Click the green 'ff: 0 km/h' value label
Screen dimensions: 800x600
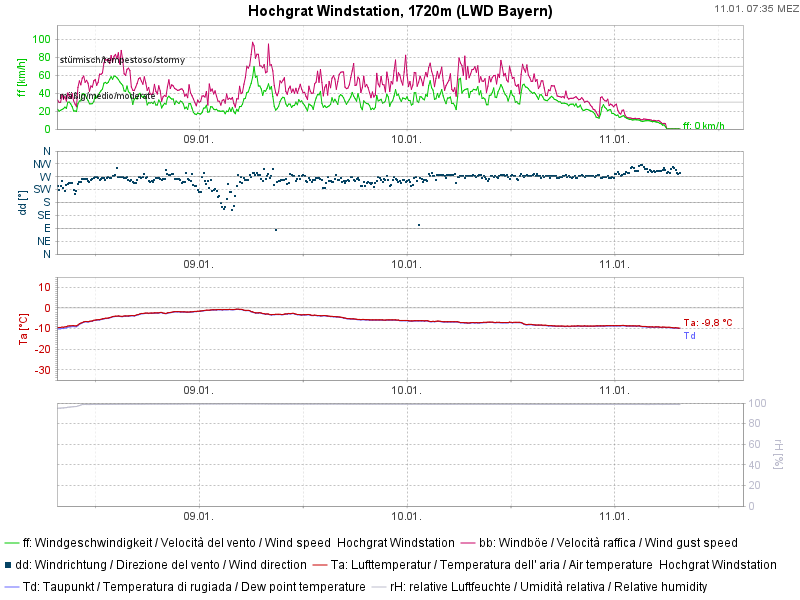click(x=703, y=126)
